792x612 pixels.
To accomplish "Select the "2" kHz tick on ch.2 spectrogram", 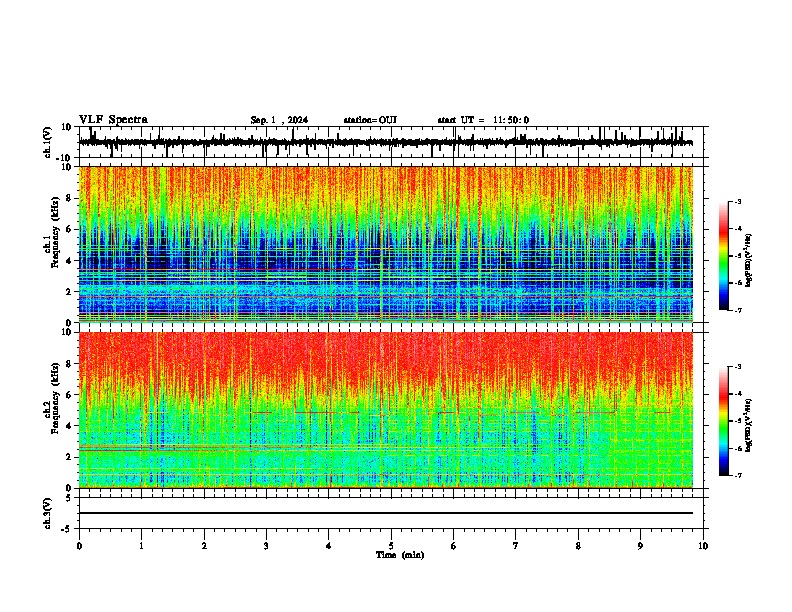I will pos(69,457).
